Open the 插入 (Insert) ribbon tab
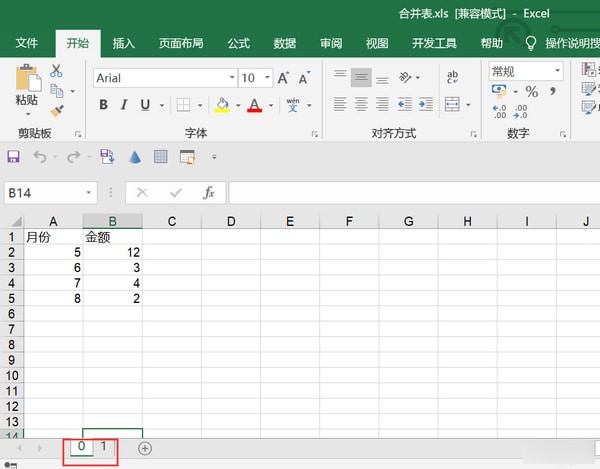Viewport: 600px width, 469px height. pyautogui.click(x=124, y=44)
